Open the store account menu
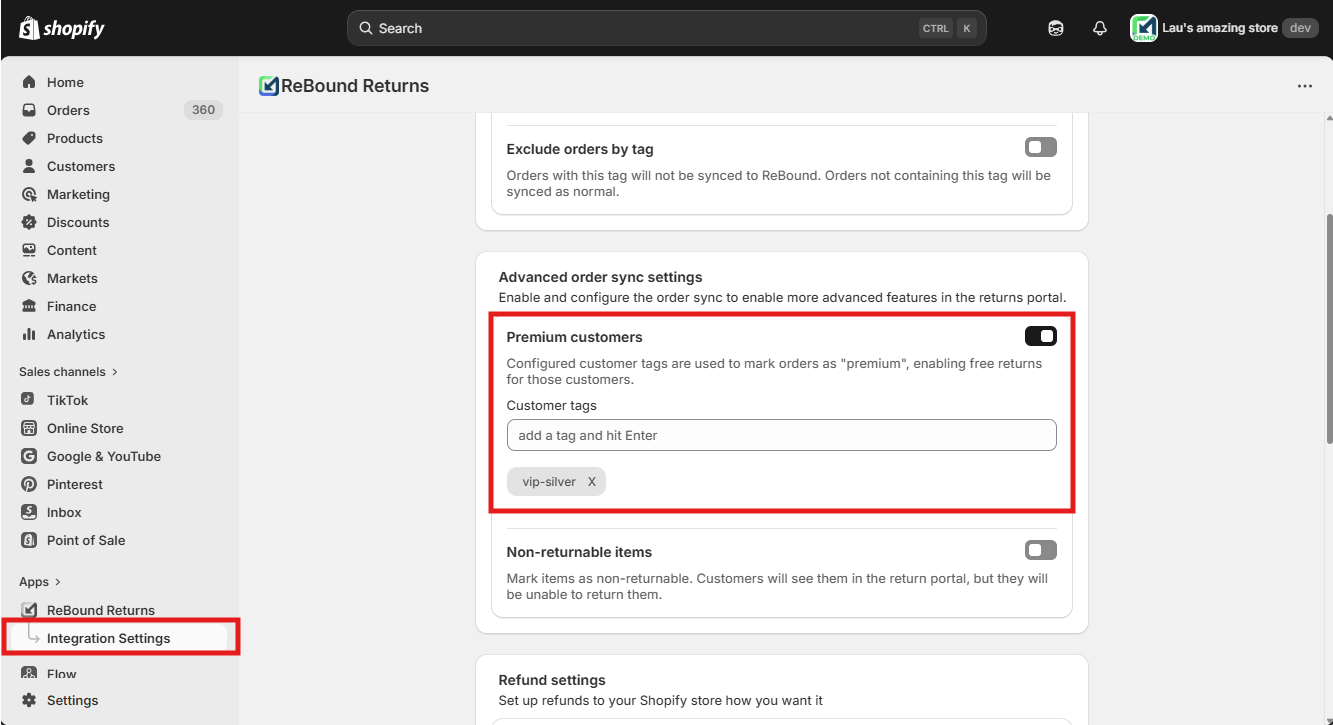1333x725 pixels. pyautogui.click(x=1224, y=28)
